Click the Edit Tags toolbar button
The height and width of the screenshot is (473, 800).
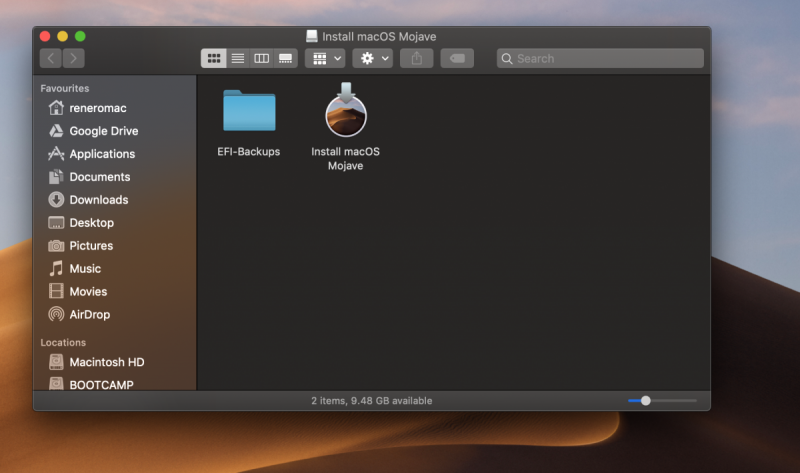tap(457, 58)
